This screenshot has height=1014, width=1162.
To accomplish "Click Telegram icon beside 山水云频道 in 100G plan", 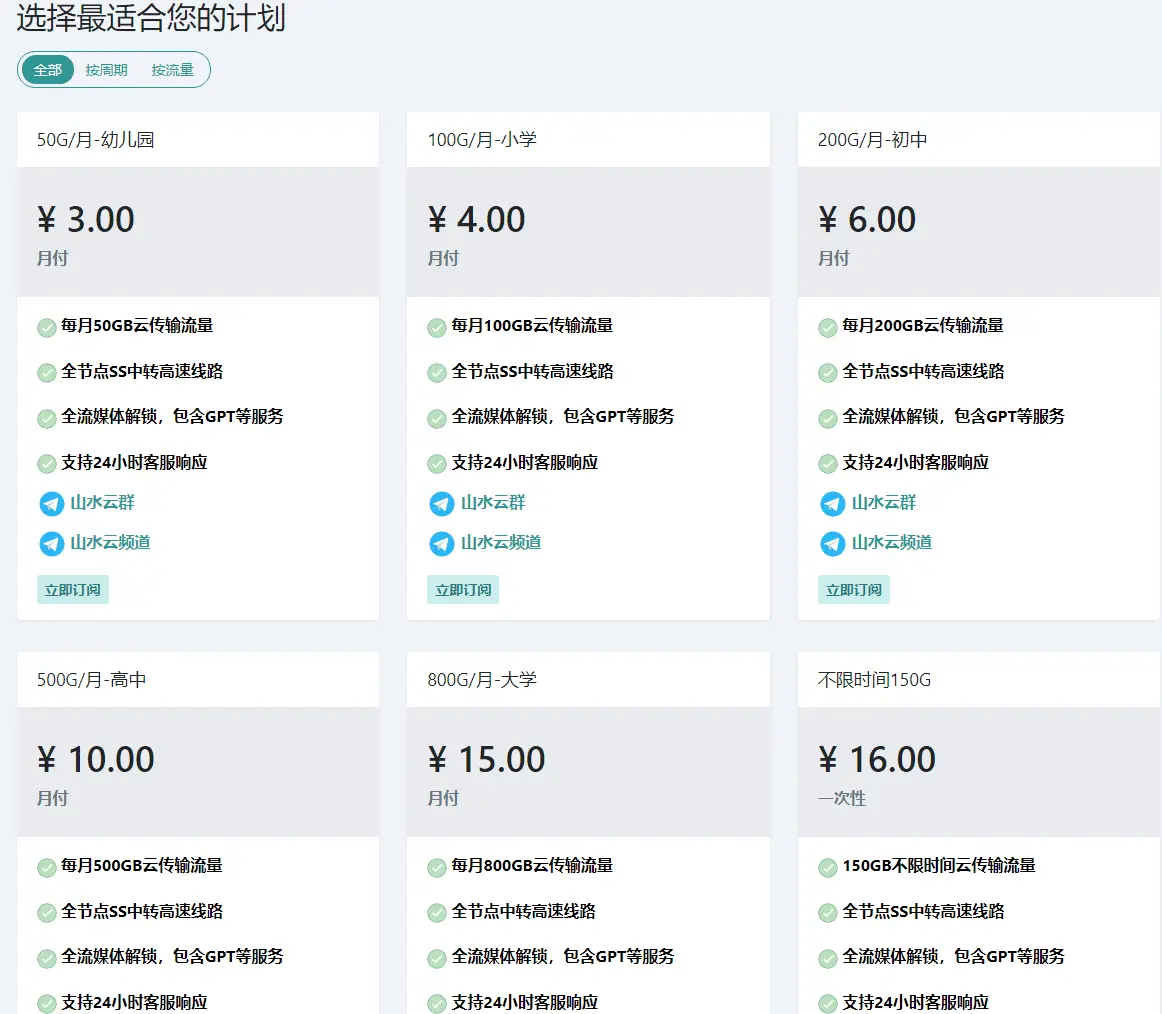I will (441, 544).
